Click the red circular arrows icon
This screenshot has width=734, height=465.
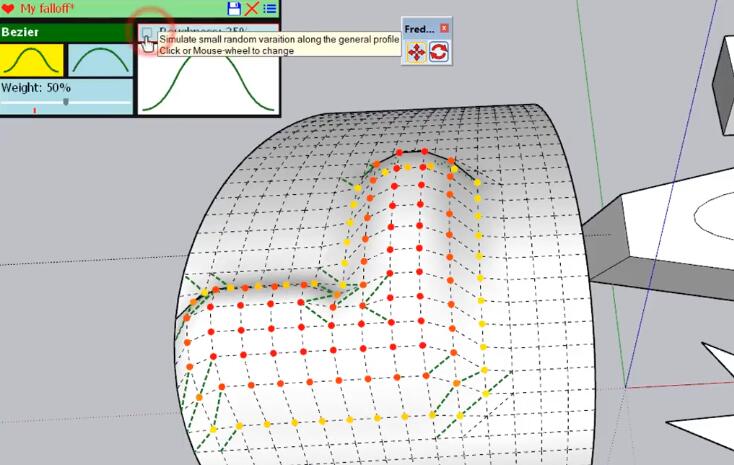(x=438, y=52)
